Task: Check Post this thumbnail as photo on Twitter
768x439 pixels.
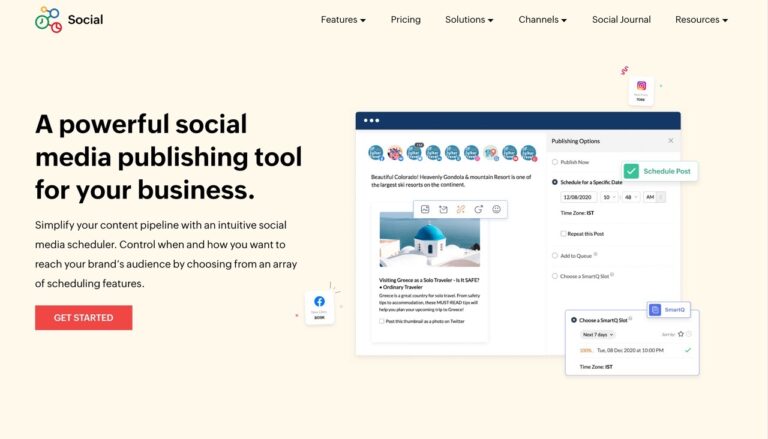Action: 382,321
